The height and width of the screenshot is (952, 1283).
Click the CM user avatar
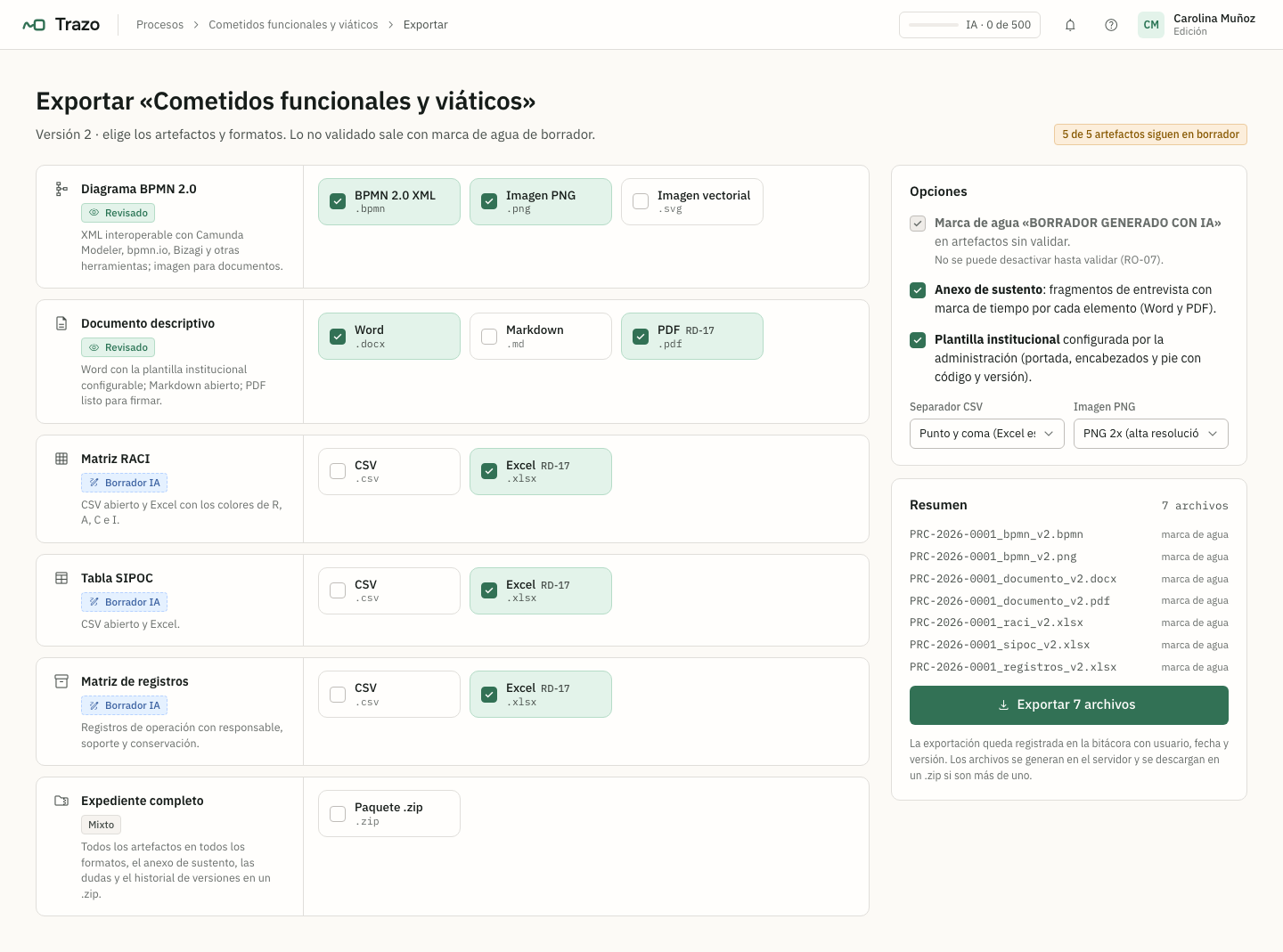click(1151, 25)
